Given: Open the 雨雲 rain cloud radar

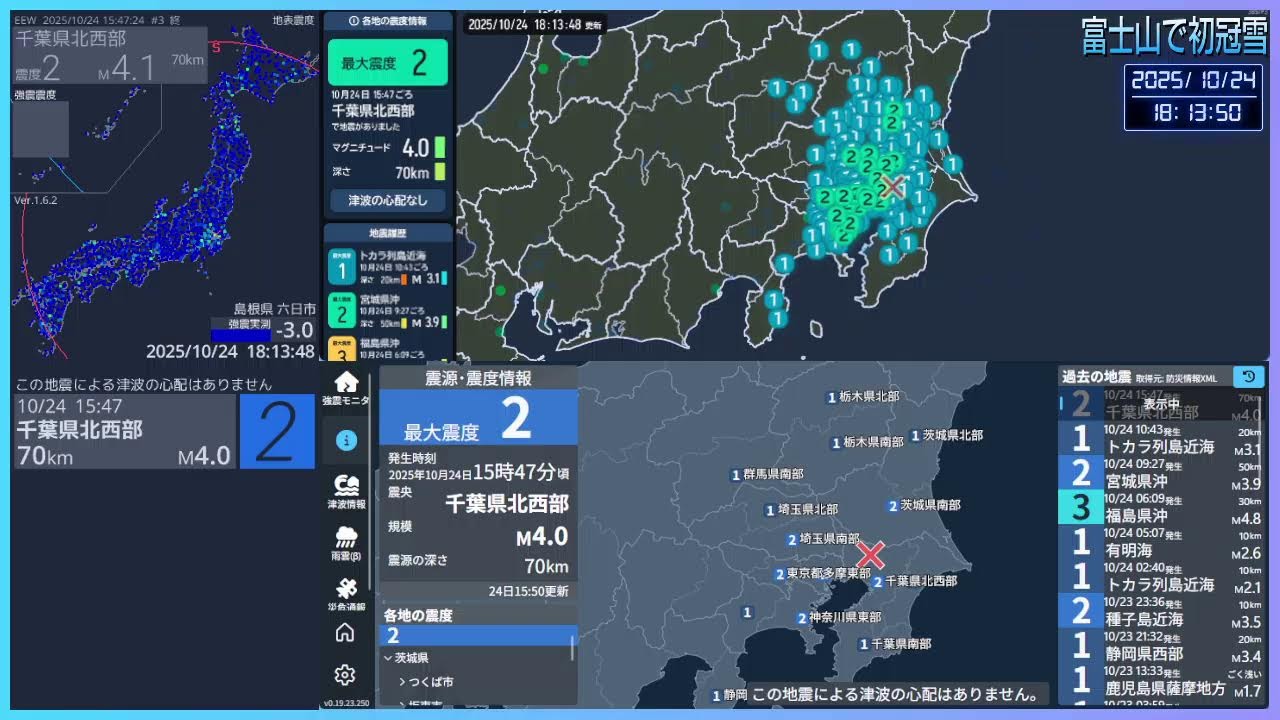Looking at the screenshot, I should pyautogui.click(x=346, y=545).
